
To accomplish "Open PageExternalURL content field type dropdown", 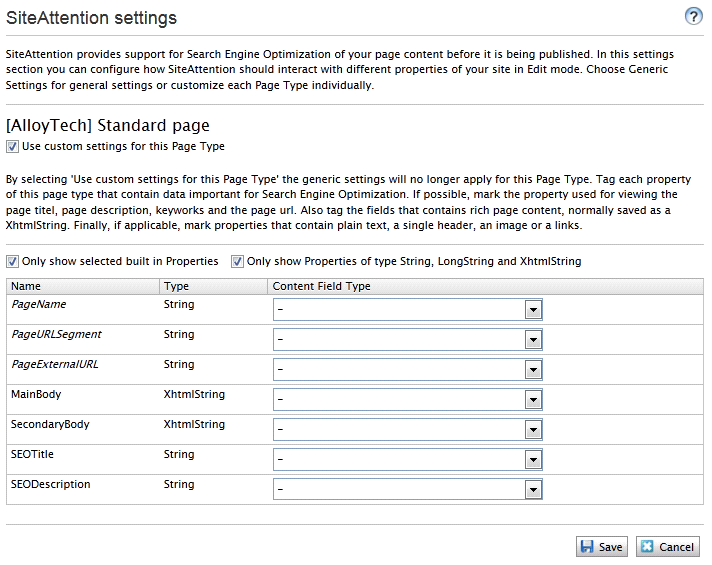I will tap(533, 370).
